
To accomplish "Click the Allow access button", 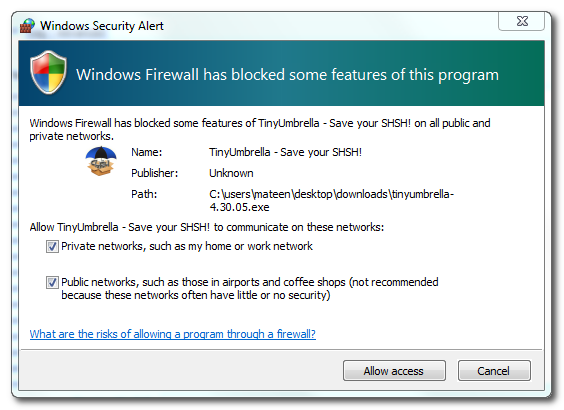I will point(394,371).
